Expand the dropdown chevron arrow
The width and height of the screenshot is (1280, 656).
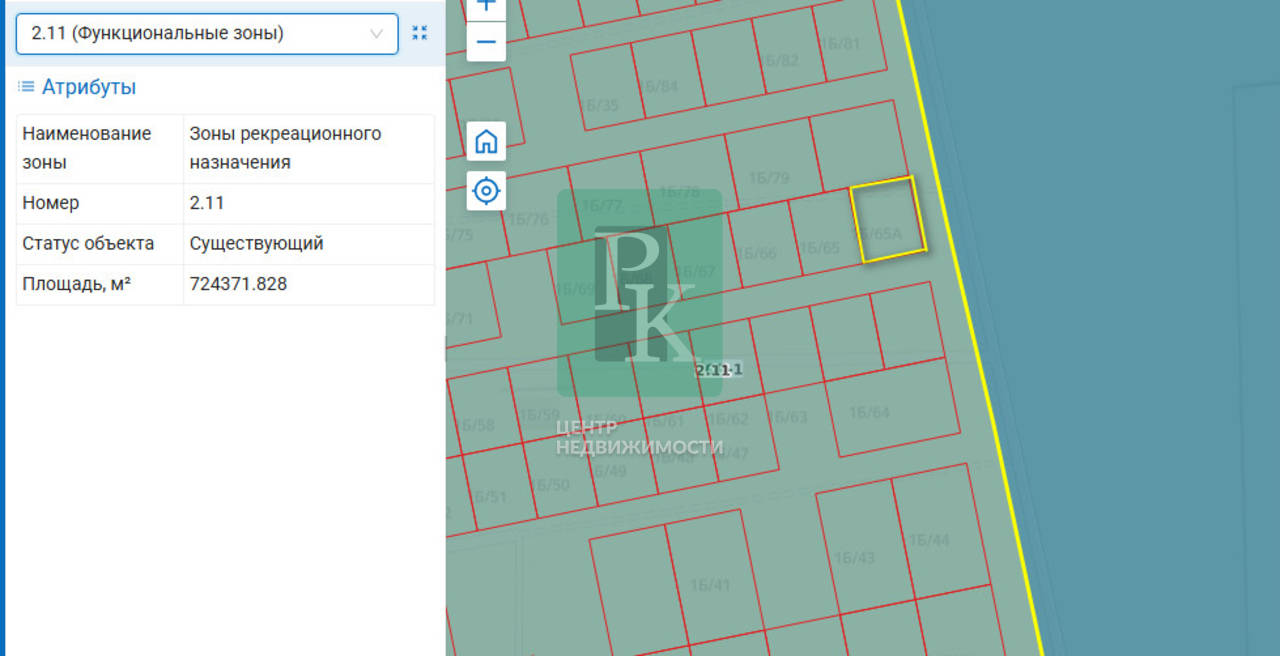pos(377,33)
